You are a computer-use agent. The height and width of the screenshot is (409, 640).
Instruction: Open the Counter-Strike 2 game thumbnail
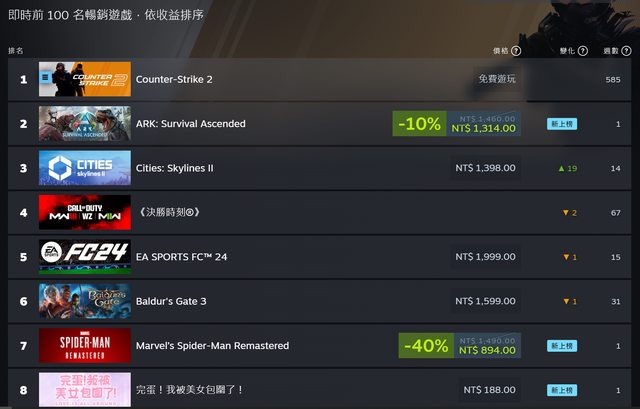pos(85,79)
